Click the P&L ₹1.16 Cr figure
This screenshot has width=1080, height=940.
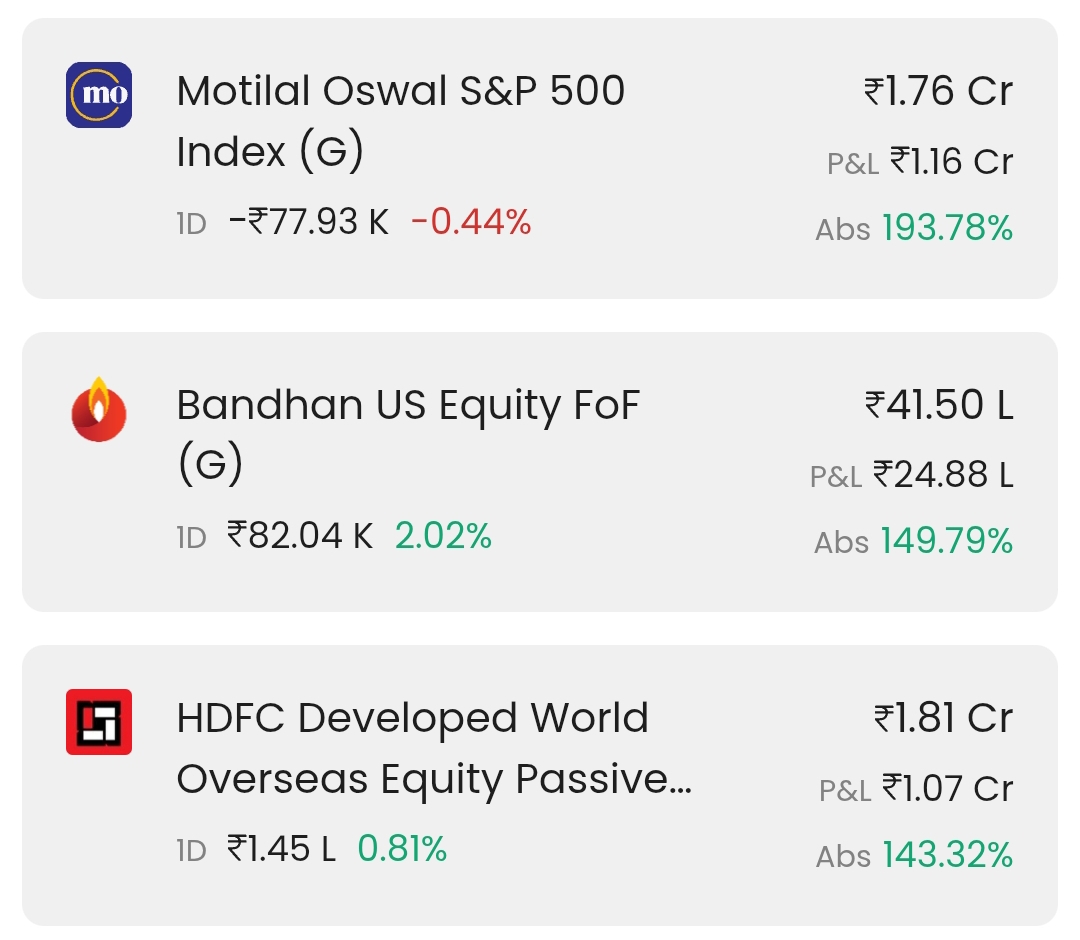point(920,162)
